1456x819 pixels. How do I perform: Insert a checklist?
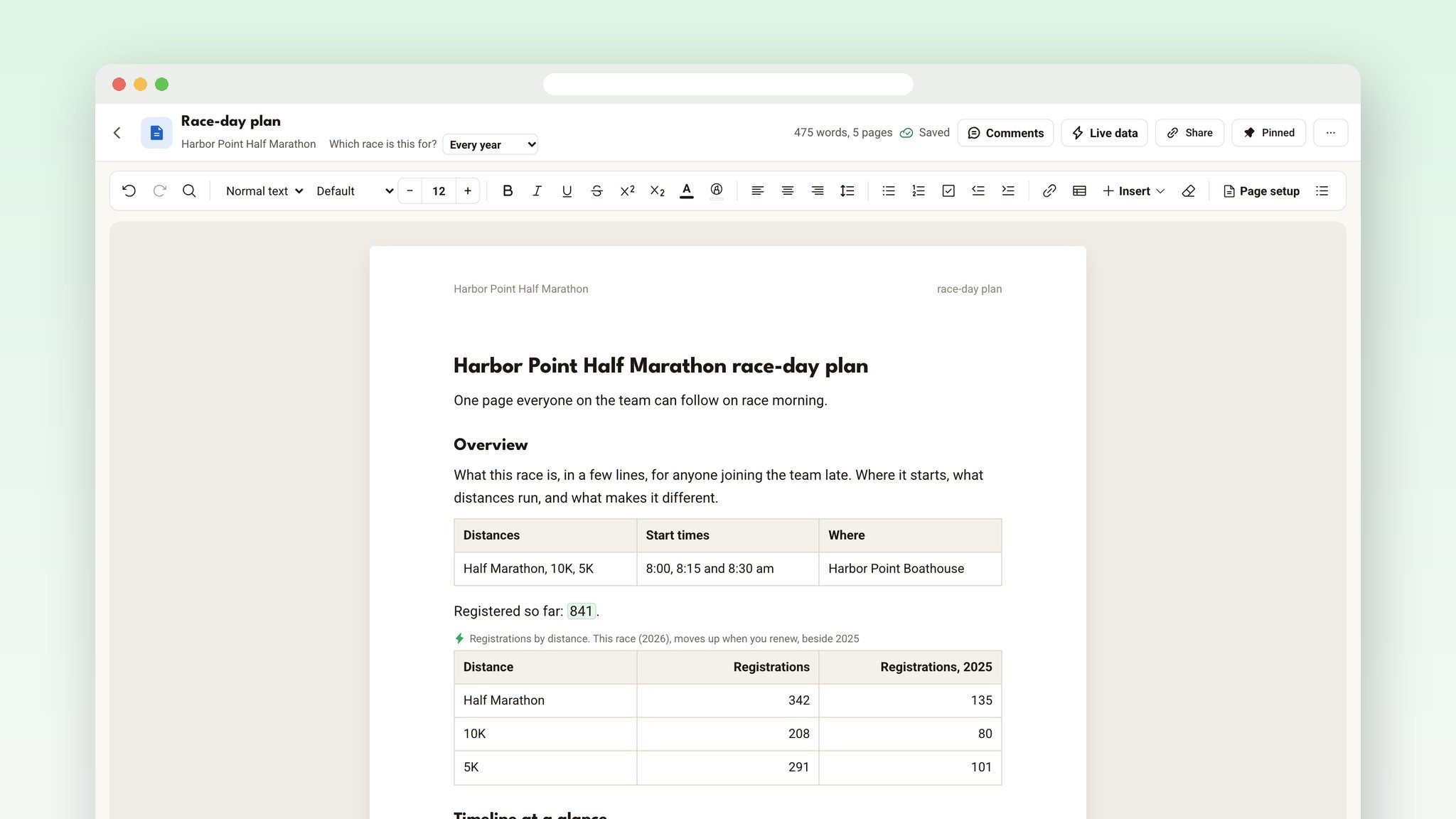coord(948,191)
